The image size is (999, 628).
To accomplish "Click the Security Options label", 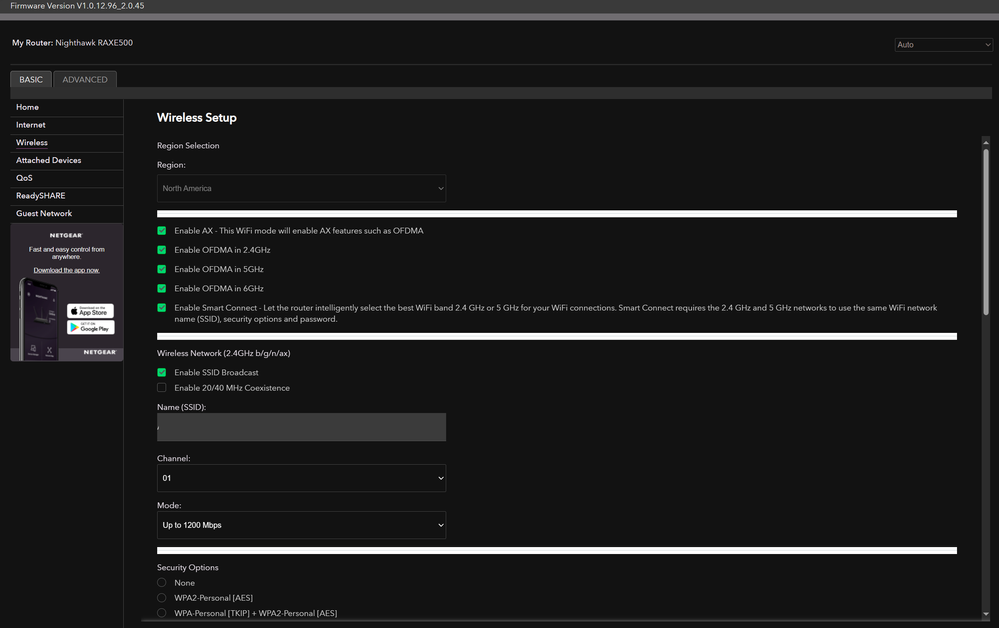I will point(188,567).
